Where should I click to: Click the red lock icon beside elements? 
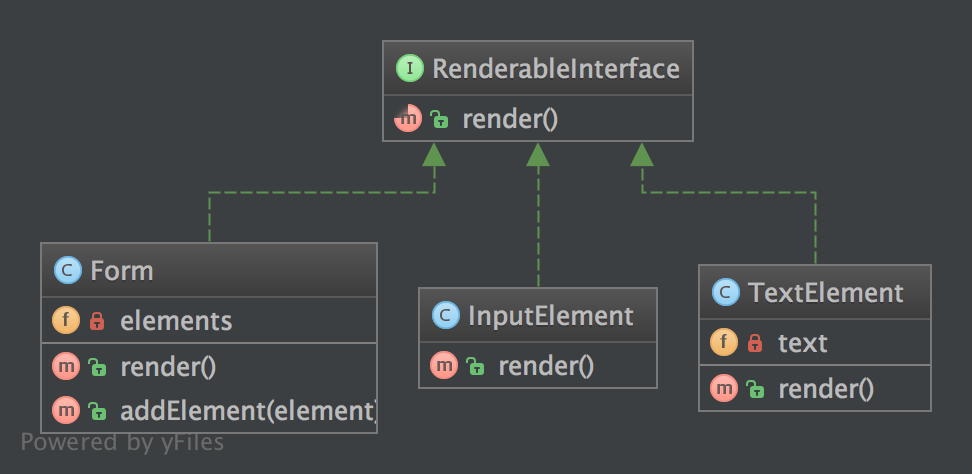pyautogui.click(x=97, y=321)
